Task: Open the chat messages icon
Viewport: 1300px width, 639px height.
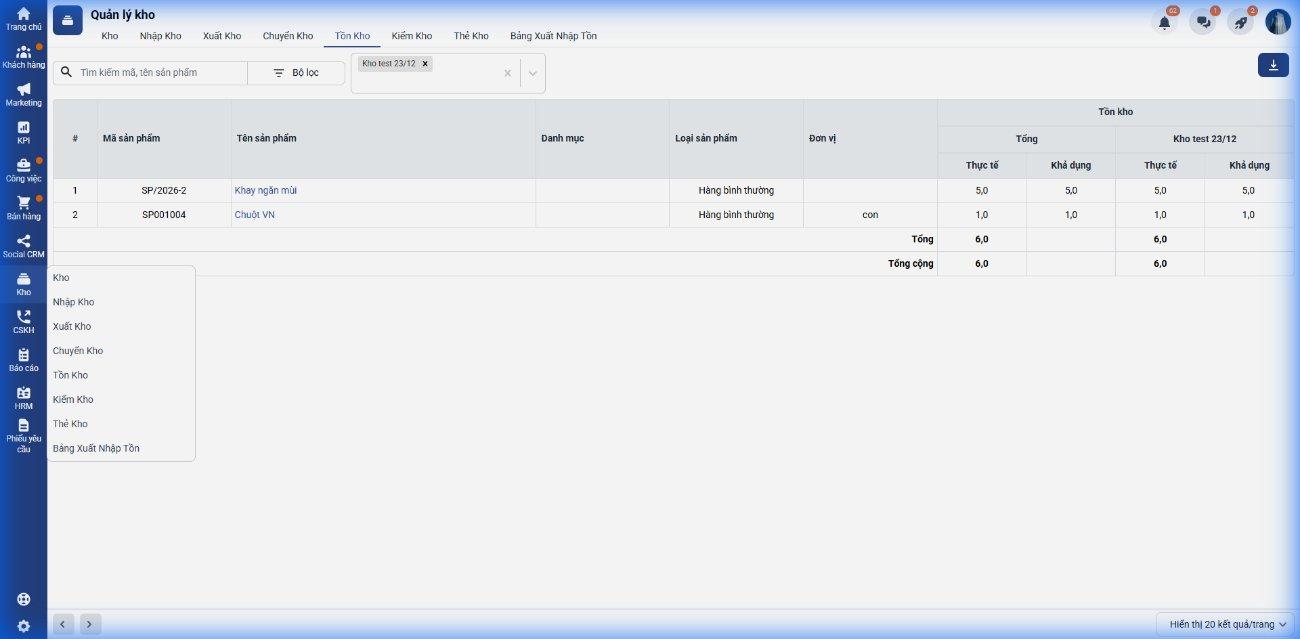Action: point(1203,22)
